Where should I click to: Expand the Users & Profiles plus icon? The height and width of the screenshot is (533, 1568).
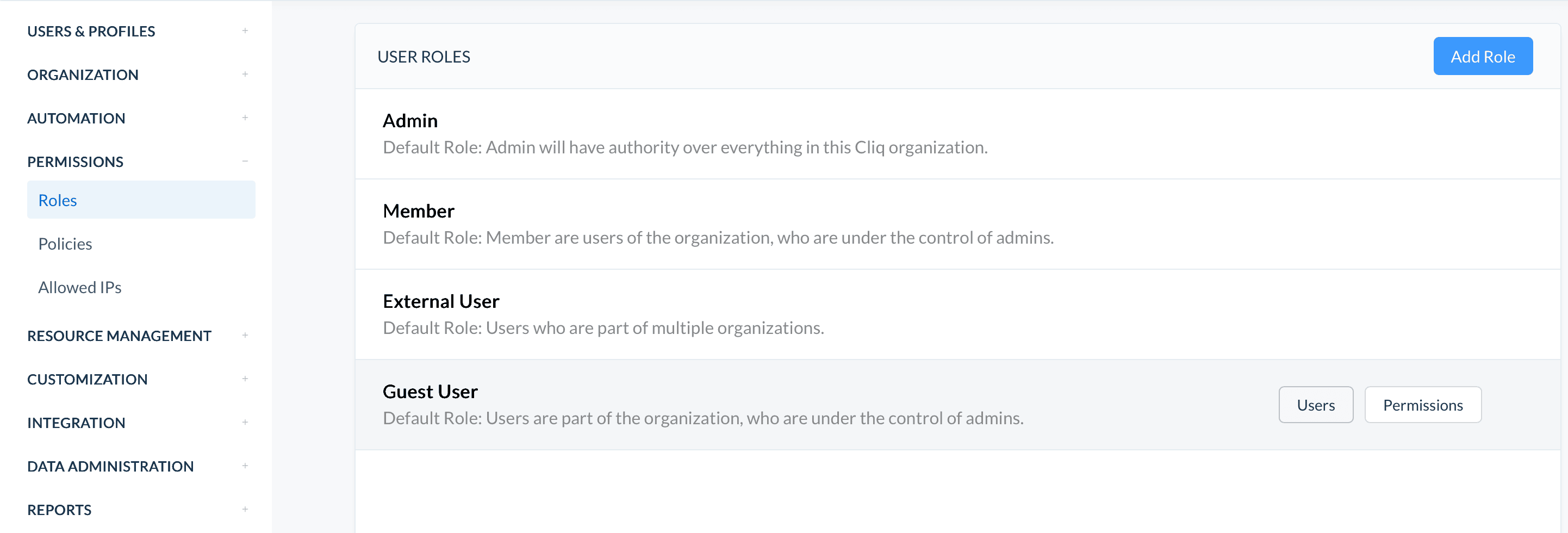click(245, 30)
